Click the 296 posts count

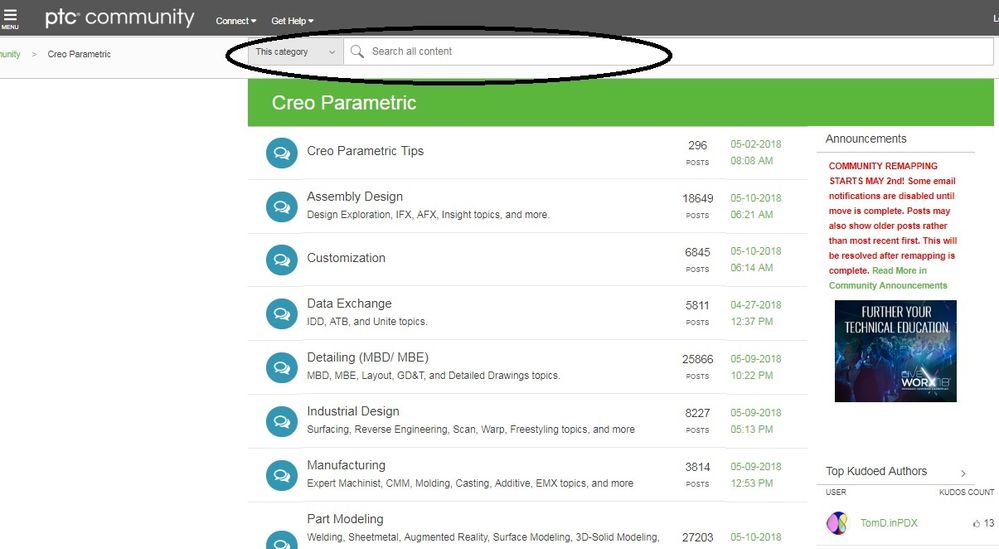pos(698,145)
